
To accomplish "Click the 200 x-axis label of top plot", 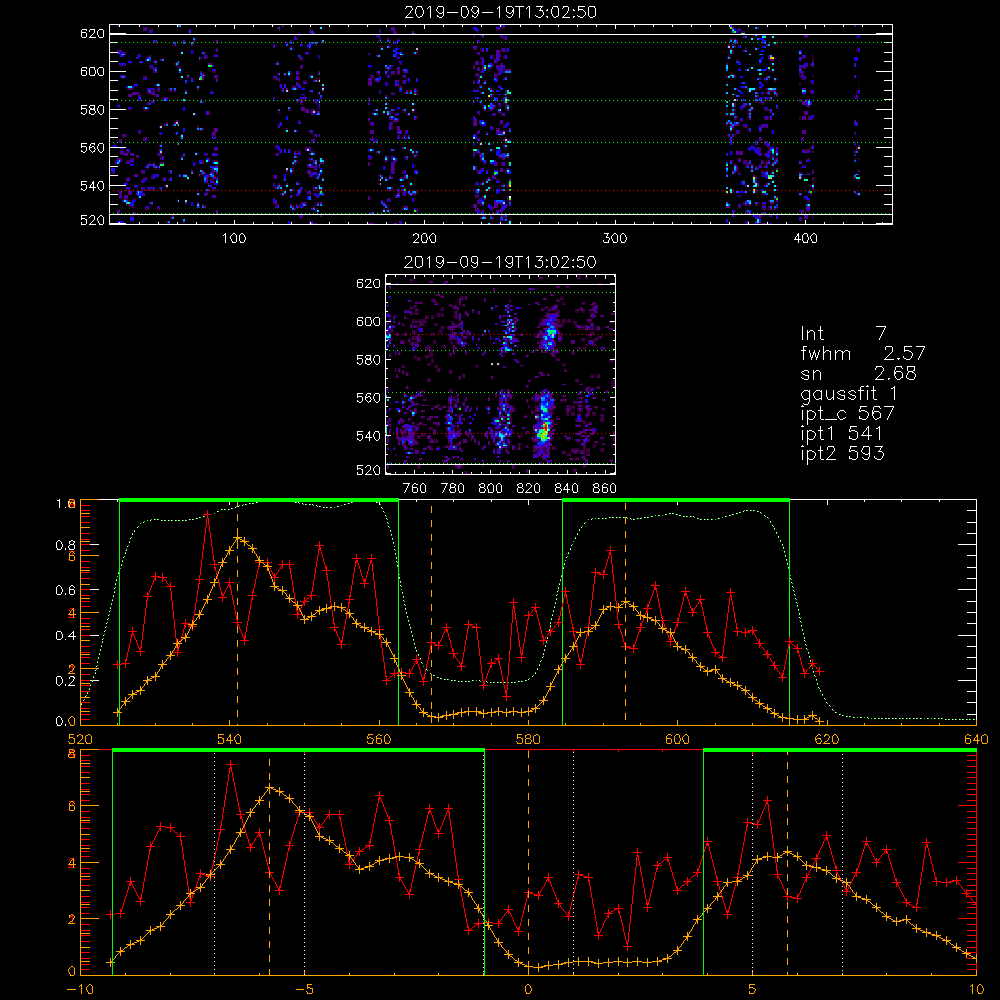I will pos(424,239).
